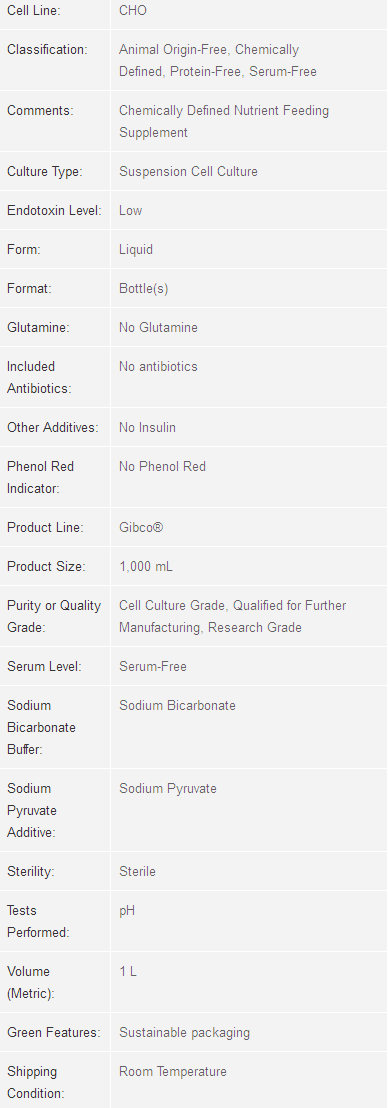The height and width of the screenshot is (1108, 388).
Task: Select the 1,000 mL product size
Action: (146, 567)
